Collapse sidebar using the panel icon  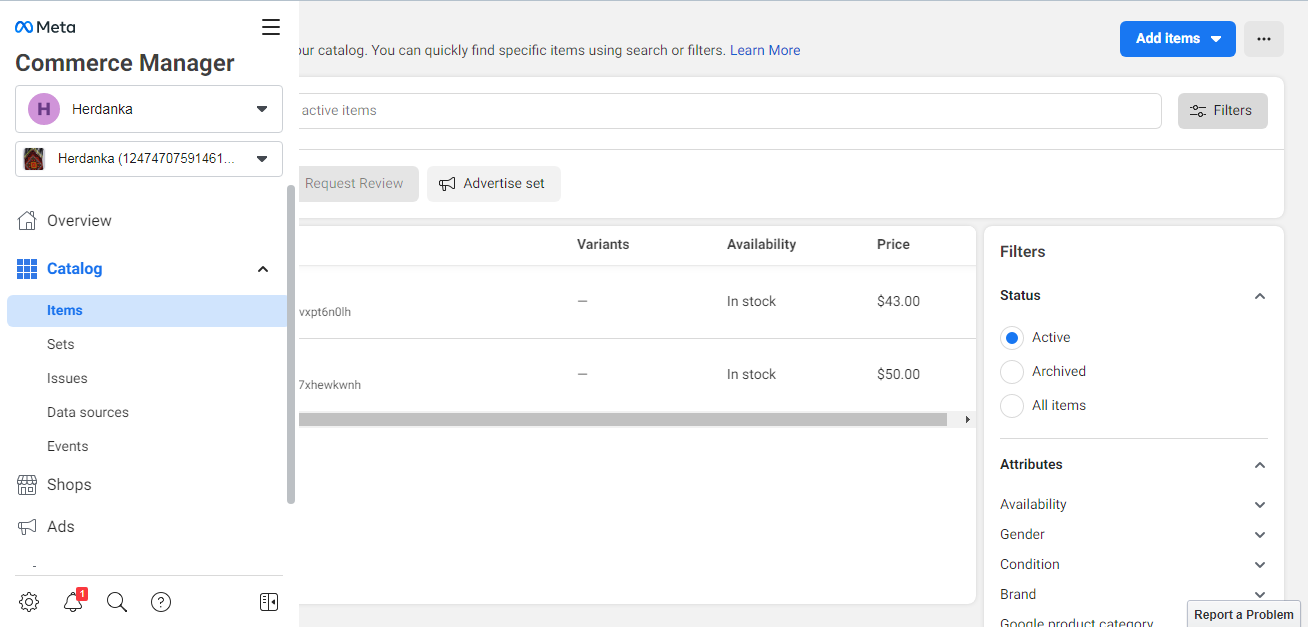point(268,602)
